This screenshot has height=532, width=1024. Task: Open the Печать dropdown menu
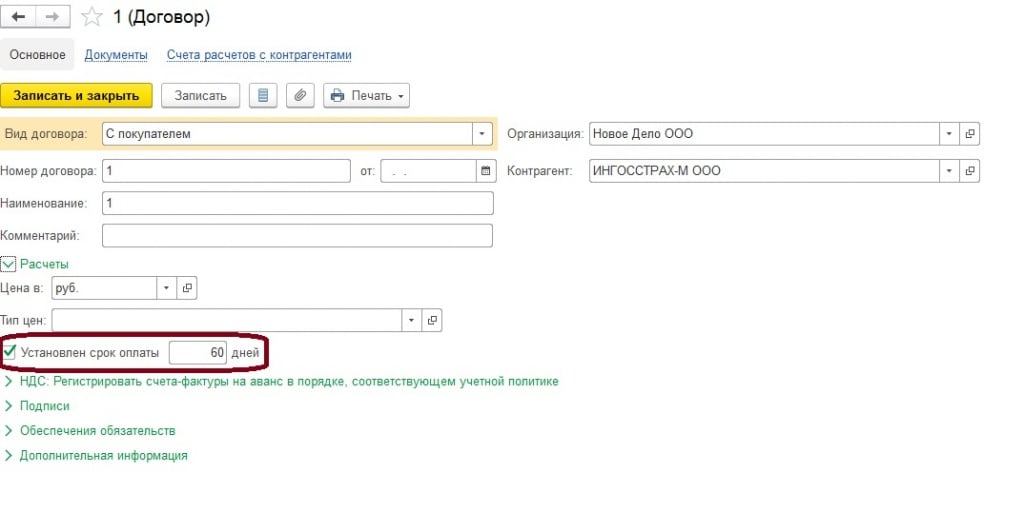click(366, 96)
